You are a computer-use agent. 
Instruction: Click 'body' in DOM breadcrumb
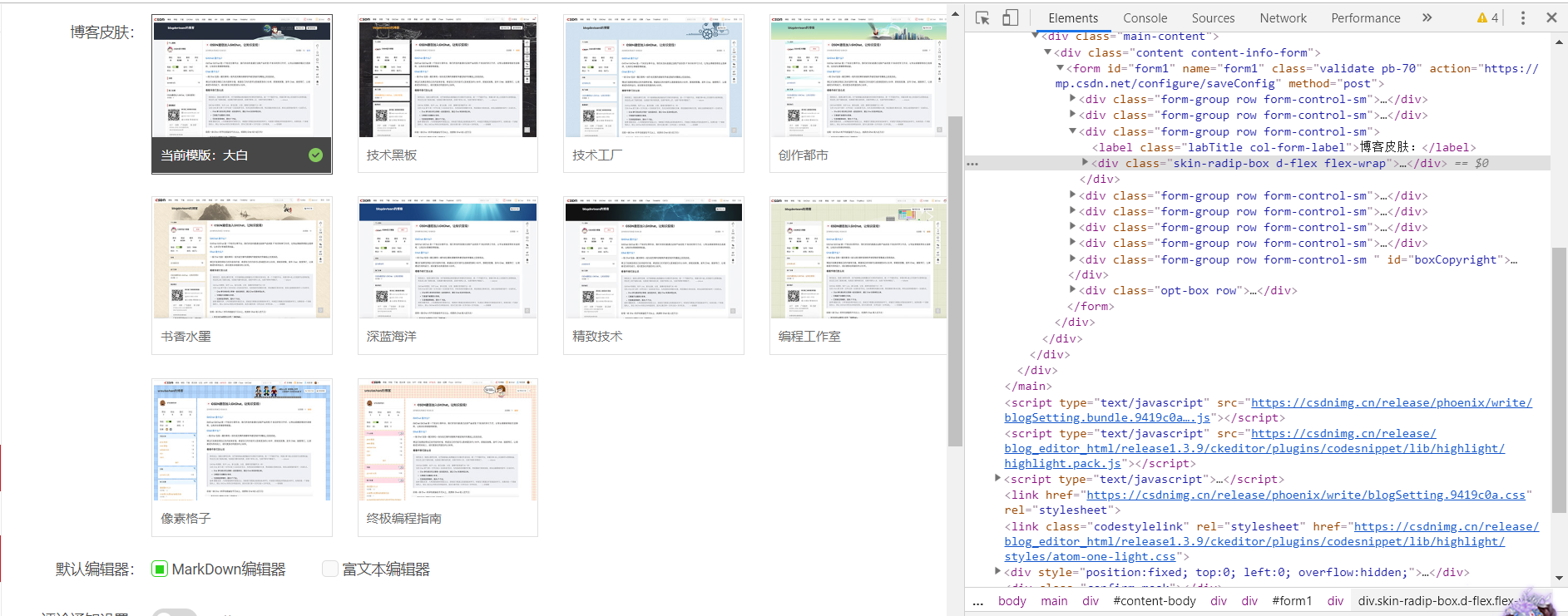[1012, 601]
